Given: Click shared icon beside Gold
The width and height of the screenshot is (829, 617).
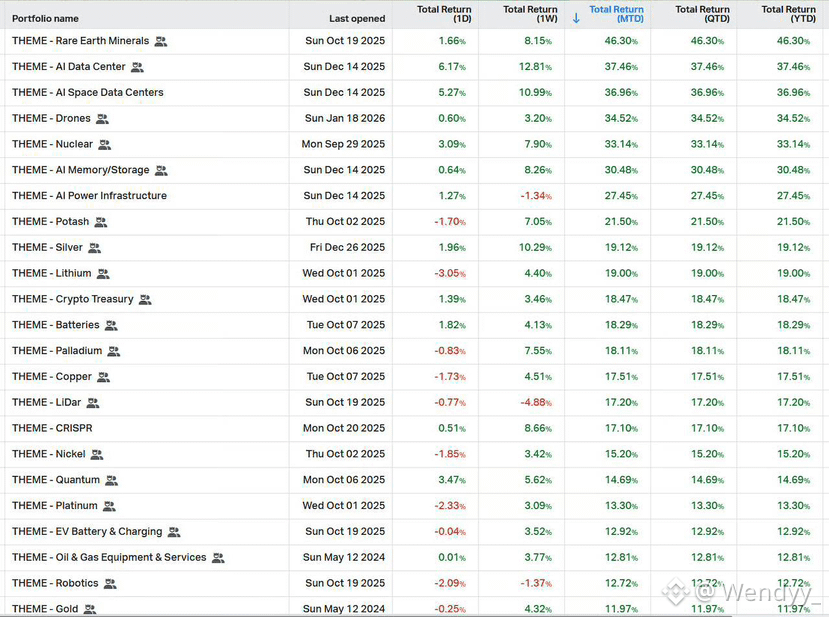Looking at the screenshot, I should point(90,610).
